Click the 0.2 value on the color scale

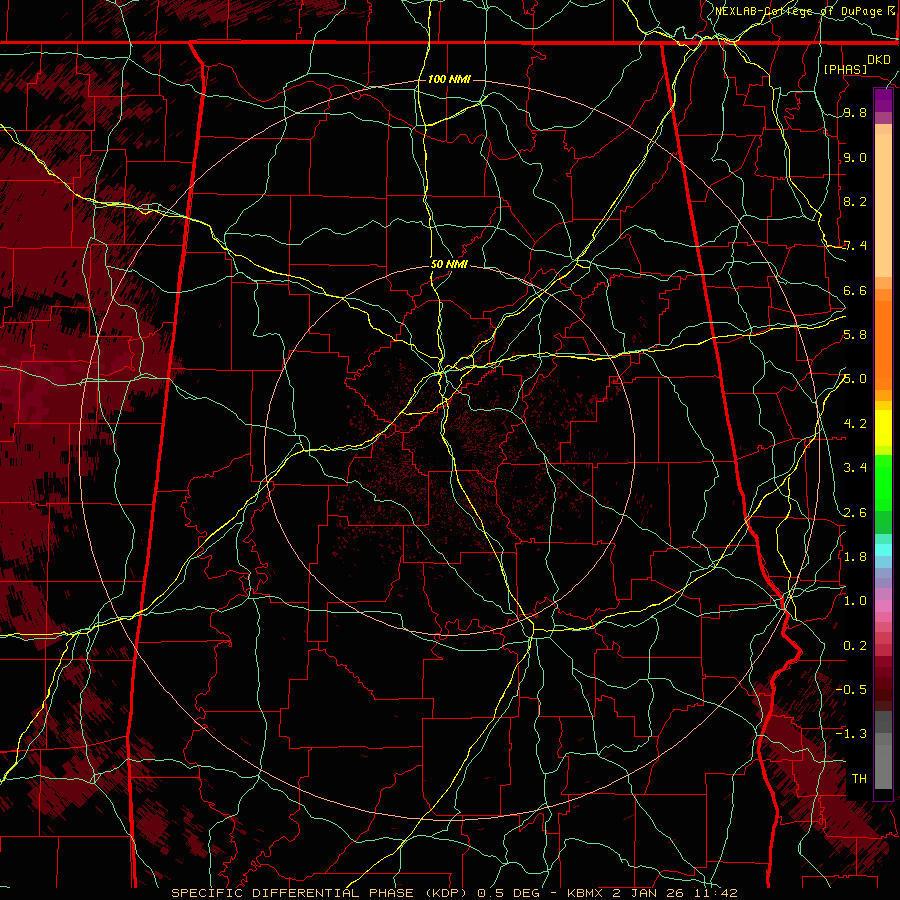[855, 645]
